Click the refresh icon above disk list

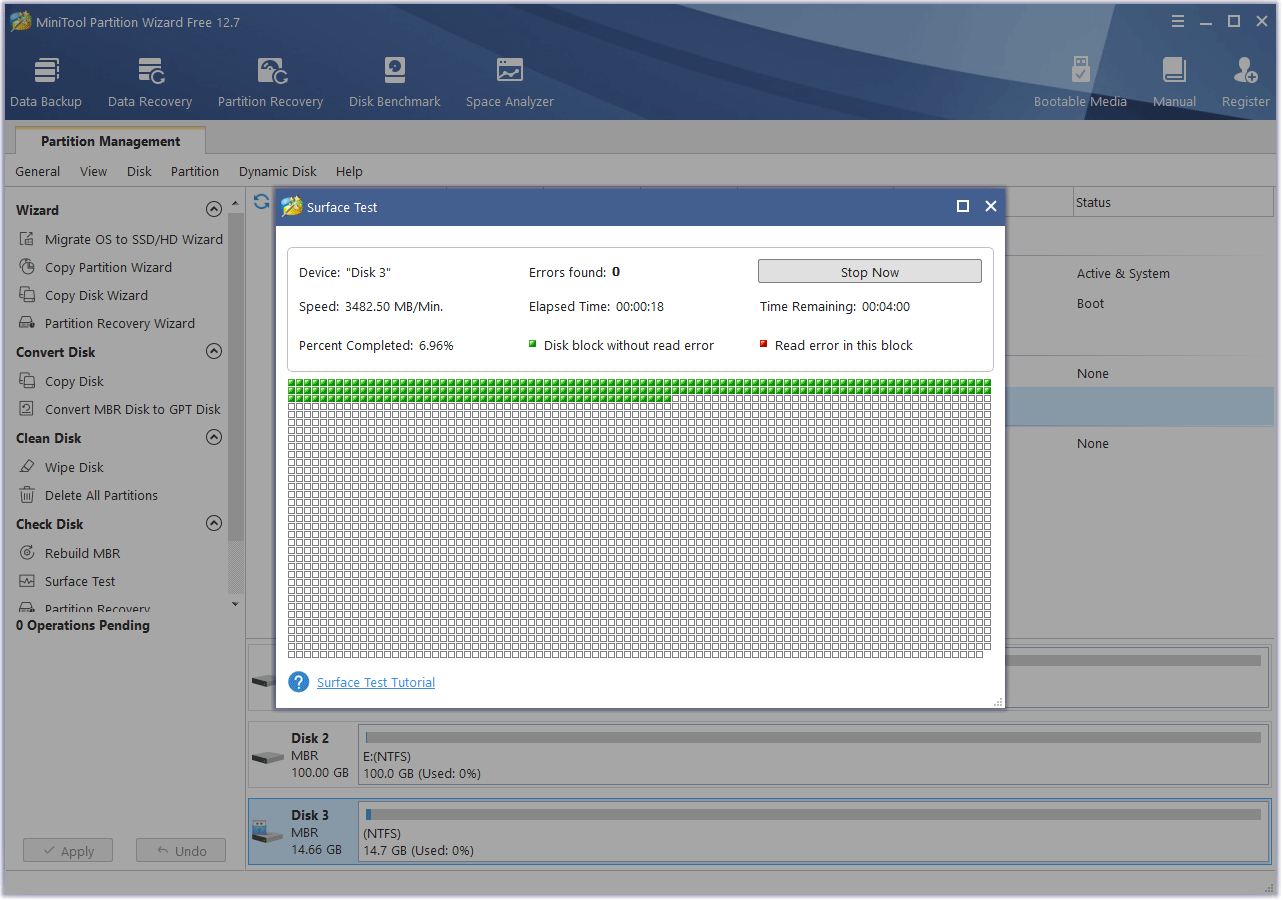point(261,201)
